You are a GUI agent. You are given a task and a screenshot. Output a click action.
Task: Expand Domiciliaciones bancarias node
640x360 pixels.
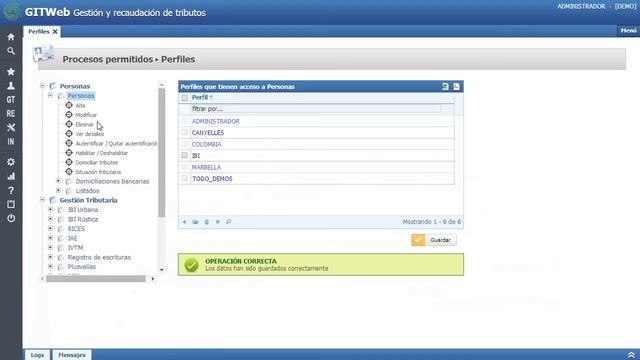[x=59, y=181]
